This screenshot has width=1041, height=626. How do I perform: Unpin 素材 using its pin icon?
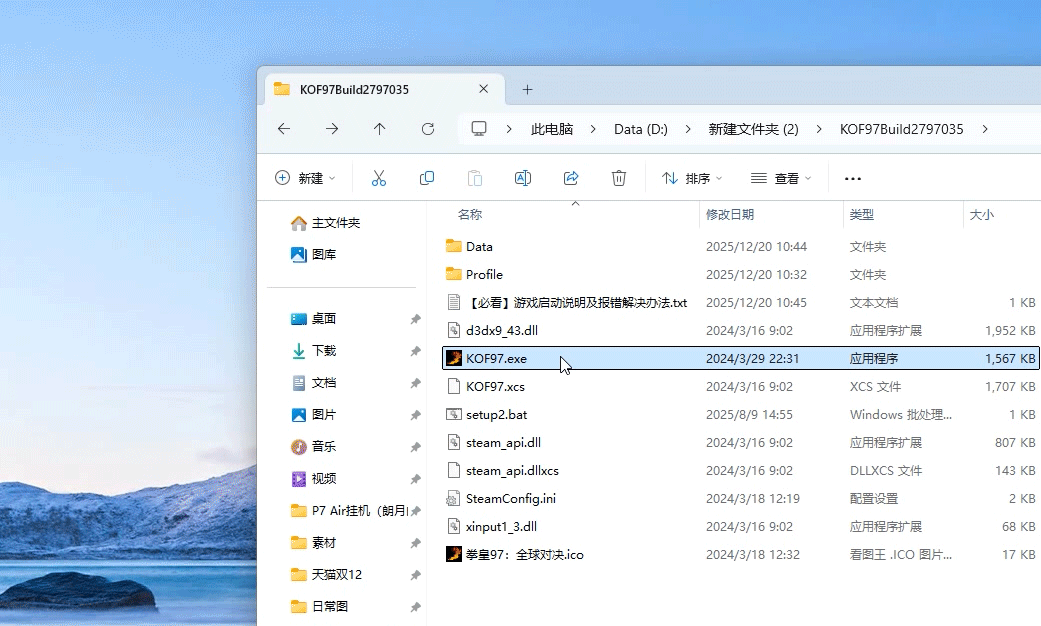[416, 544]
